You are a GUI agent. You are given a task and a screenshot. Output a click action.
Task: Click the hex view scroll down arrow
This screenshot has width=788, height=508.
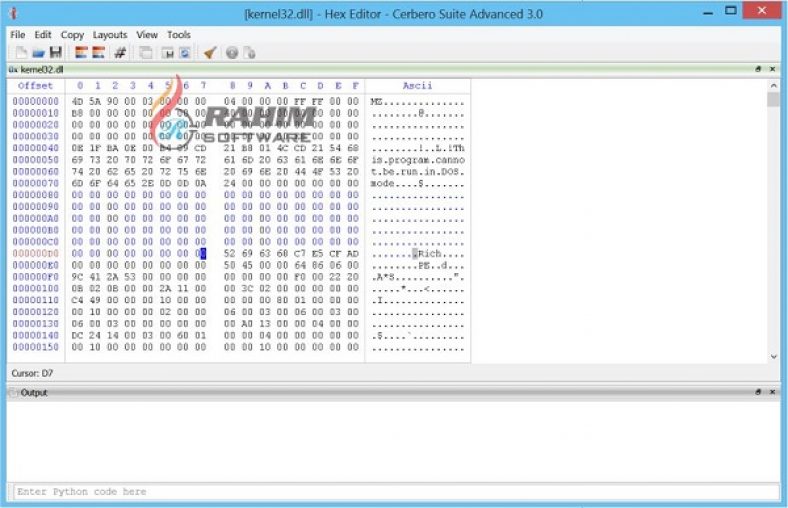tap(774, 356)
